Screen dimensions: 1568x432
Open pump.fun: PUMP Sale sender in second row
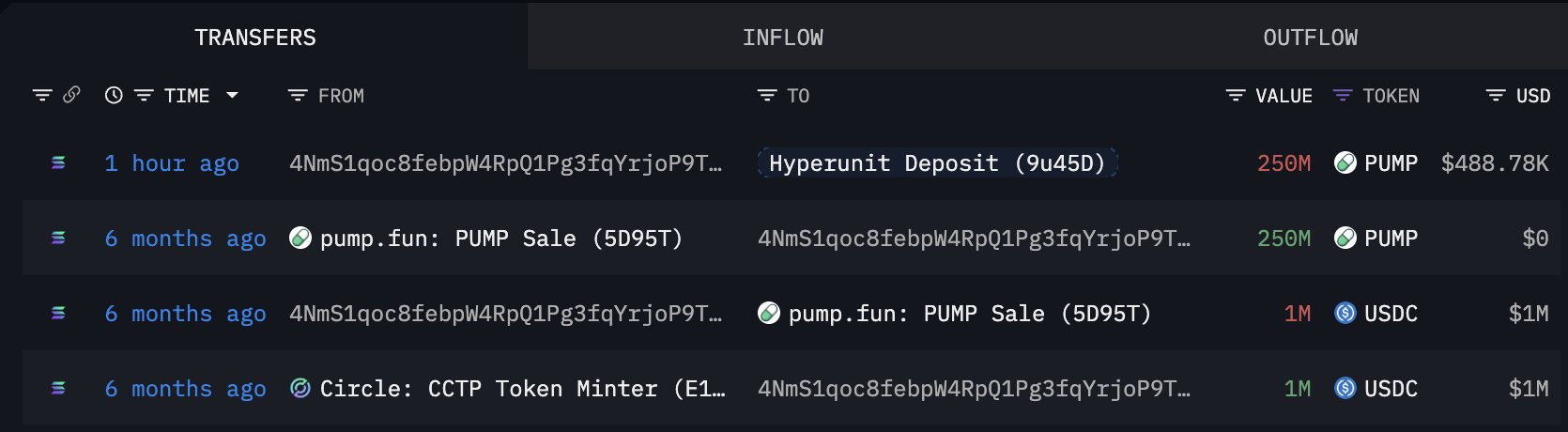500,239
